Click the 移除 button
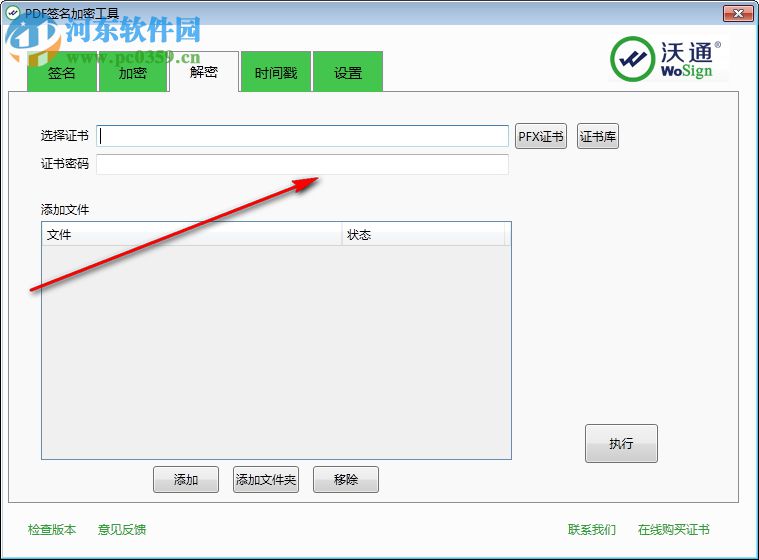759x560 pixels. (346, 480)
